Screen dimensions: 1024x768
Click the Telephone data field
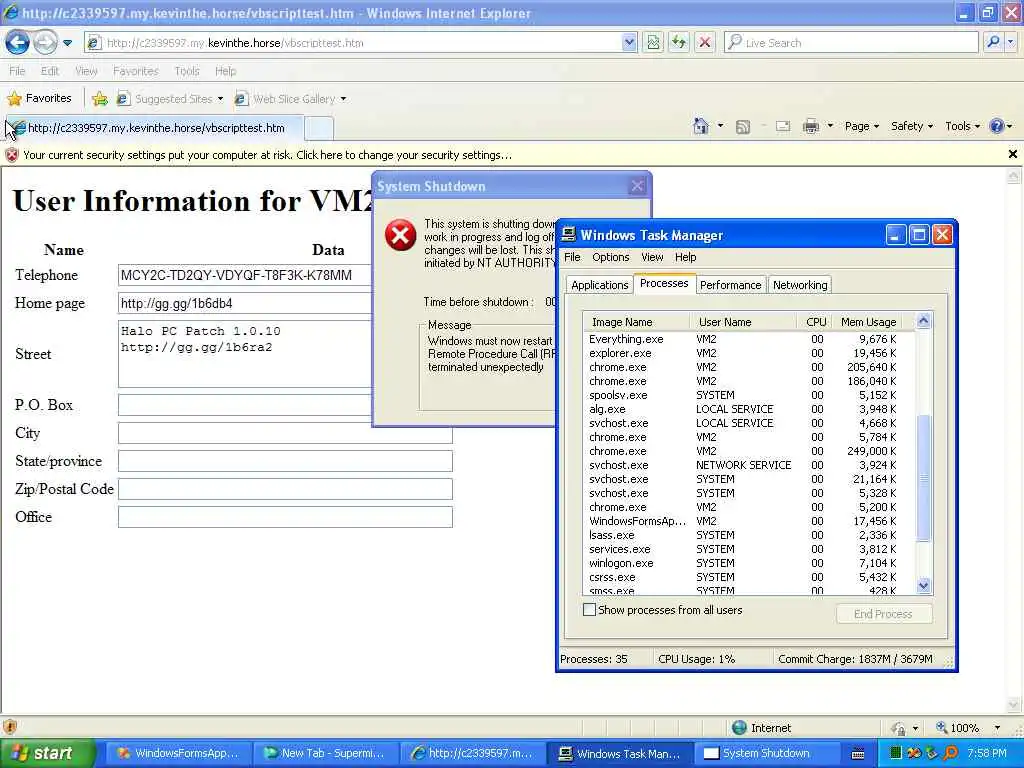tap(245, 275)
